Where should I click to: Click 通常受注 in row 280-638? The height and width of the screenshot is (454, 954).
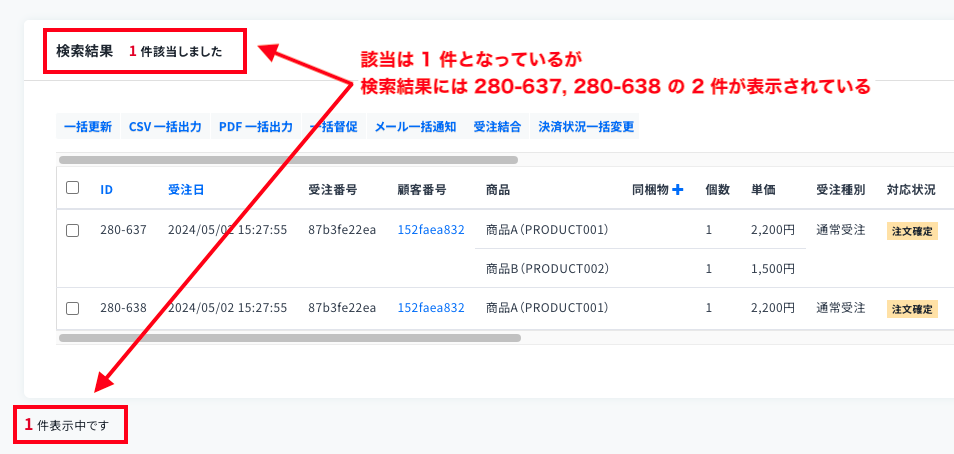[x=840, y=308]
